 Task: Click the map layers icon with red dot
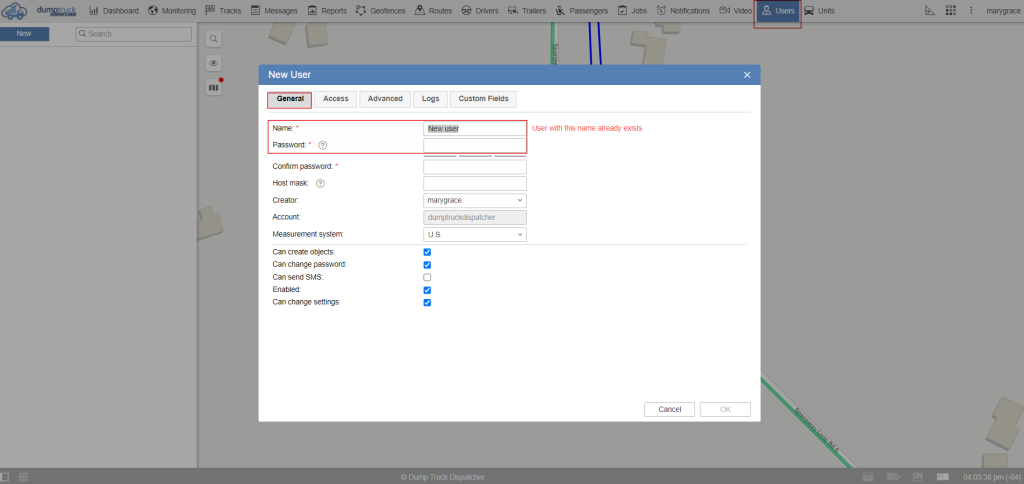(213, 88)
